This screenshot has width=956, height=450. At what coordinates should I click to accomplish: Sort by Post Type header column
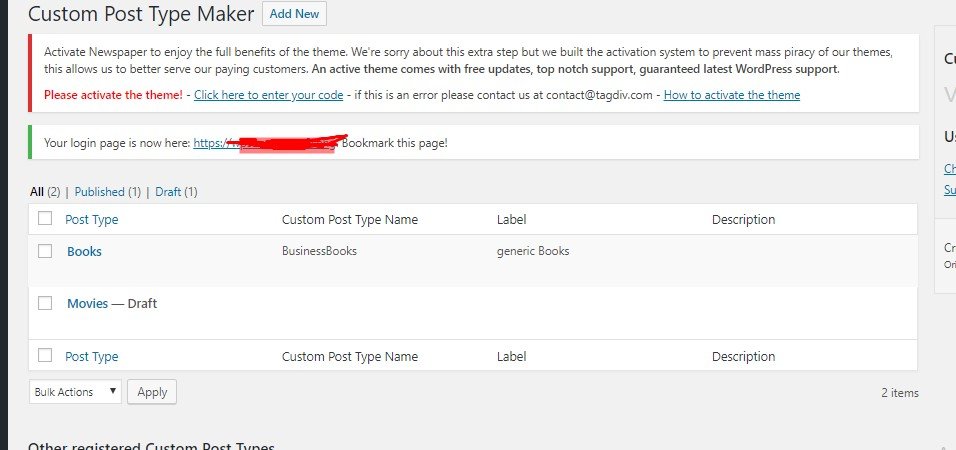click(x=91, y=220)
